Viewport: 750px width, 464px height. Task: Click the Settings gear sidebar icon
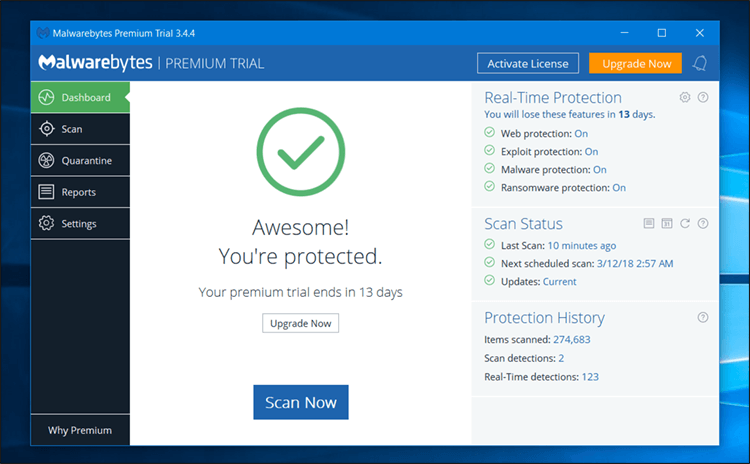(46, 223)
